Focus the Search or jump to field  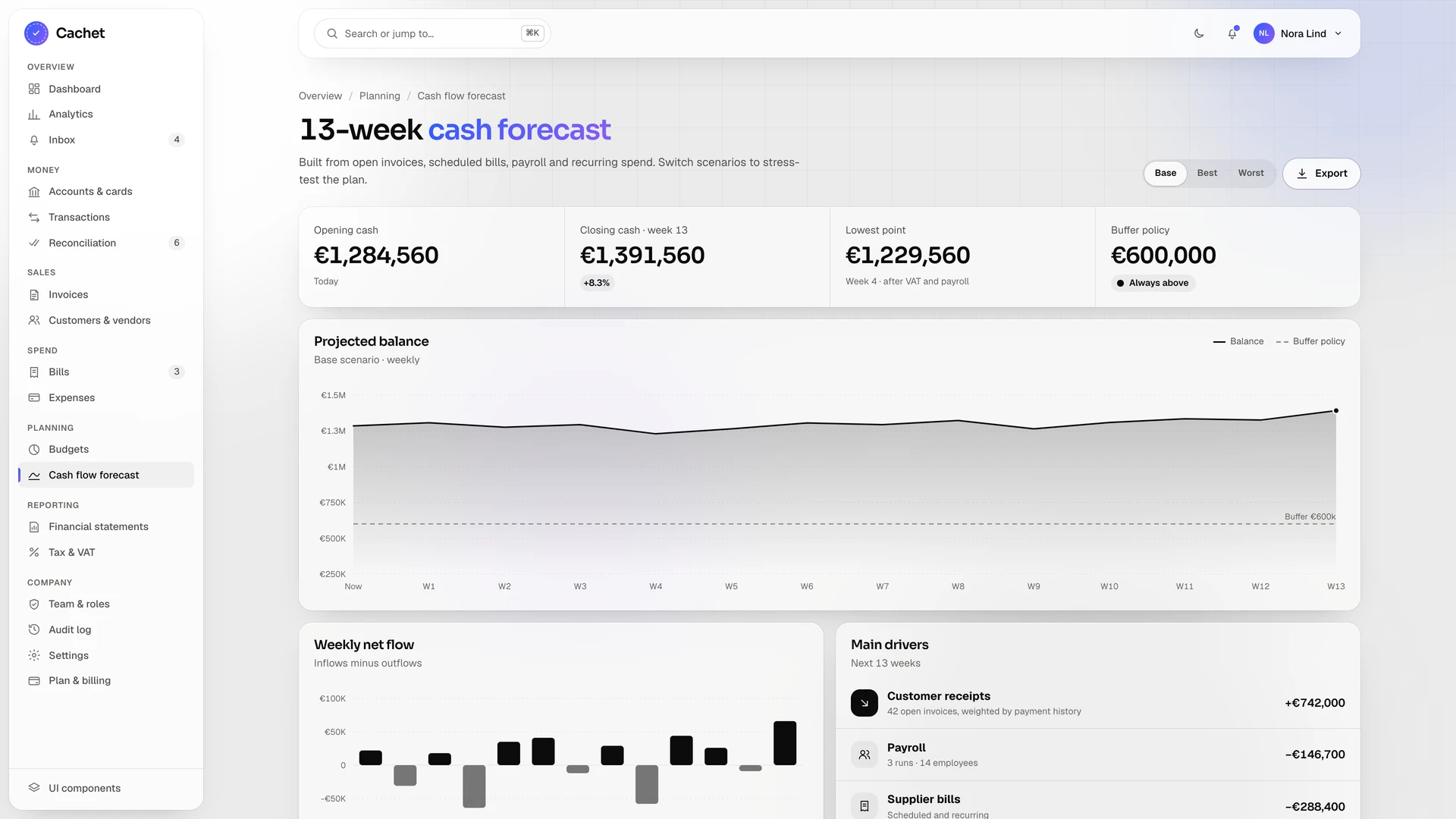point(432,33)
